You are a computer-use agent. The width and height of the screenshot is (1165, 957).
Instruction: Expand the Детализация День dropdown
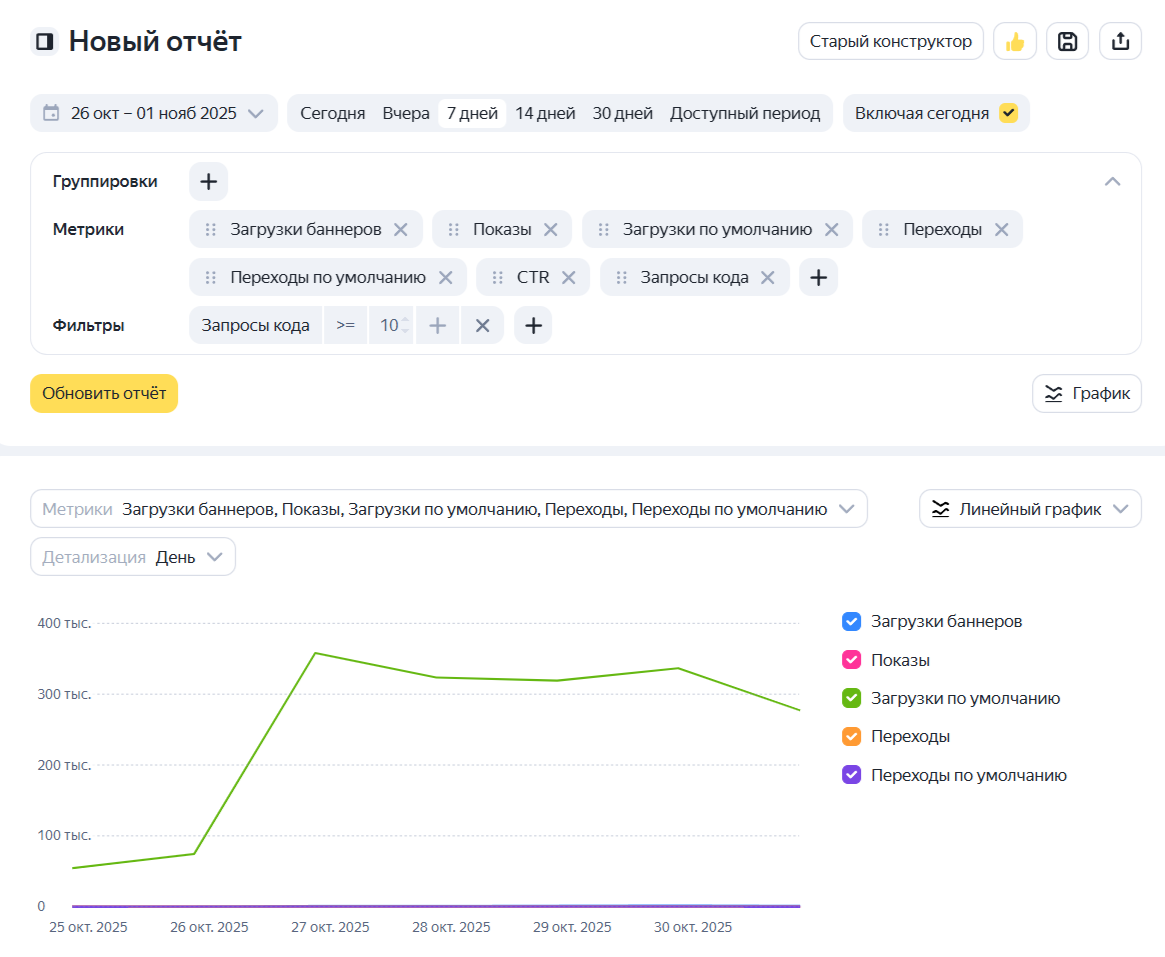tap(133, 557)
